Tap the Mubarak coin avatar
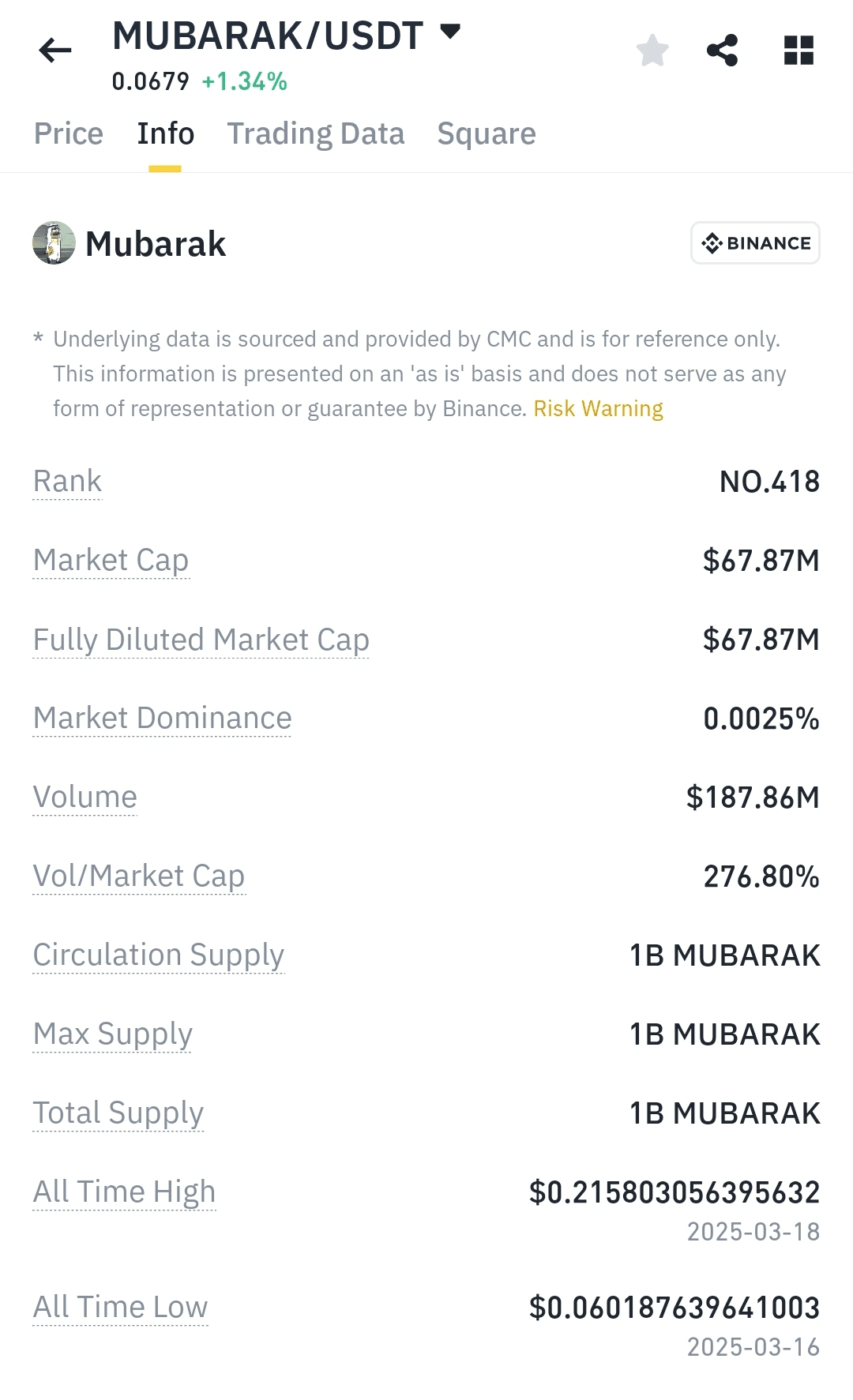Viewport: 853px width, 1400px height. click(54, 243)
